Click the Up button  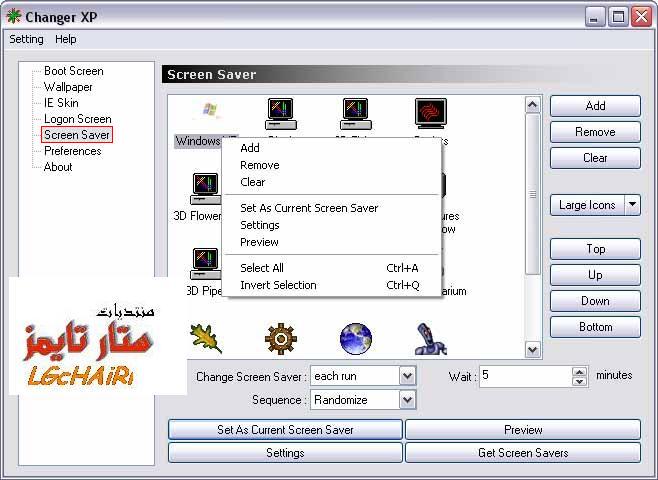coord(595,275)
